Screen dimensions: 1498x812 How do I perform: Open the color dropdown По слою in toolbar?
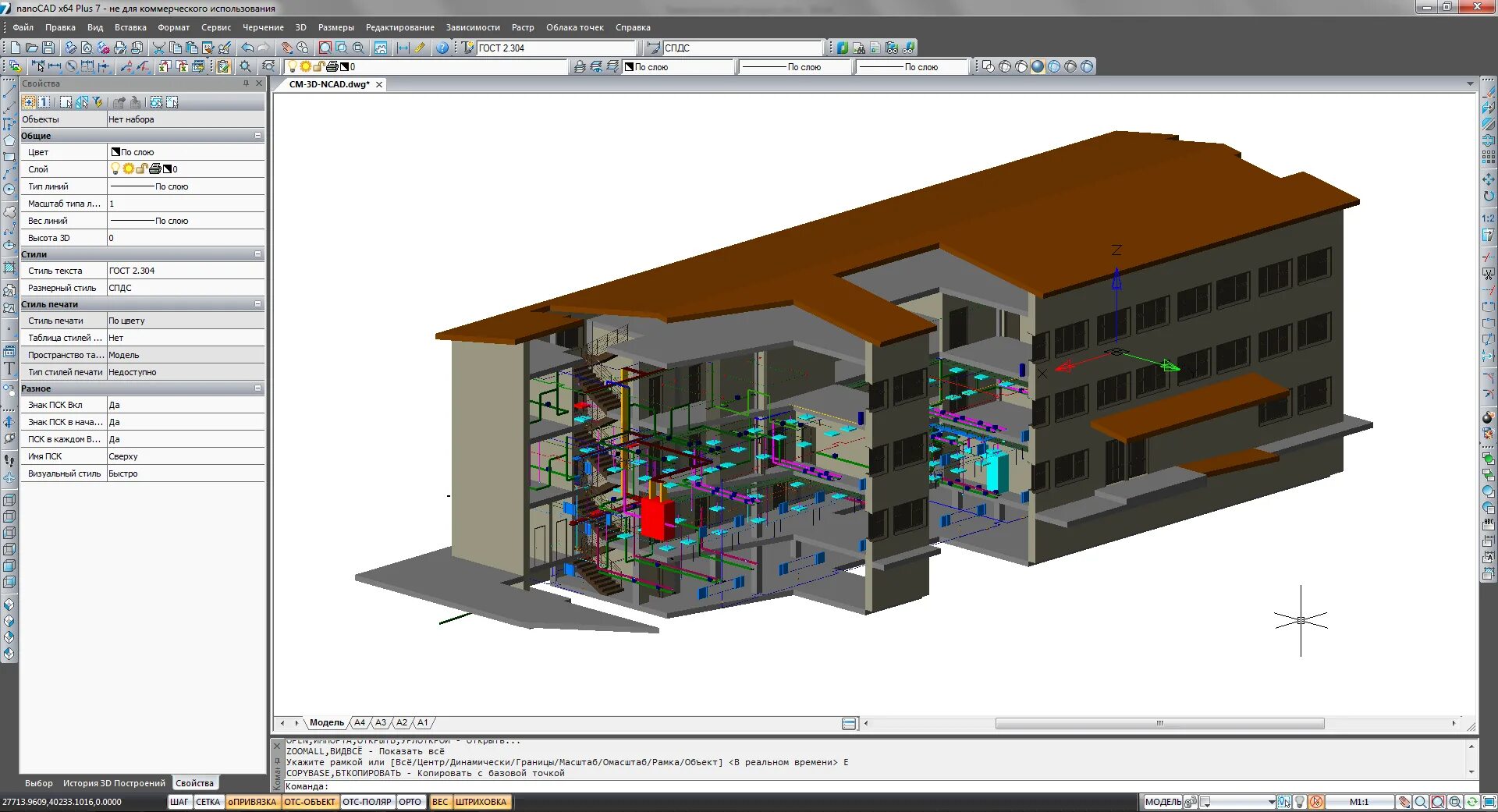click(679, 66)
